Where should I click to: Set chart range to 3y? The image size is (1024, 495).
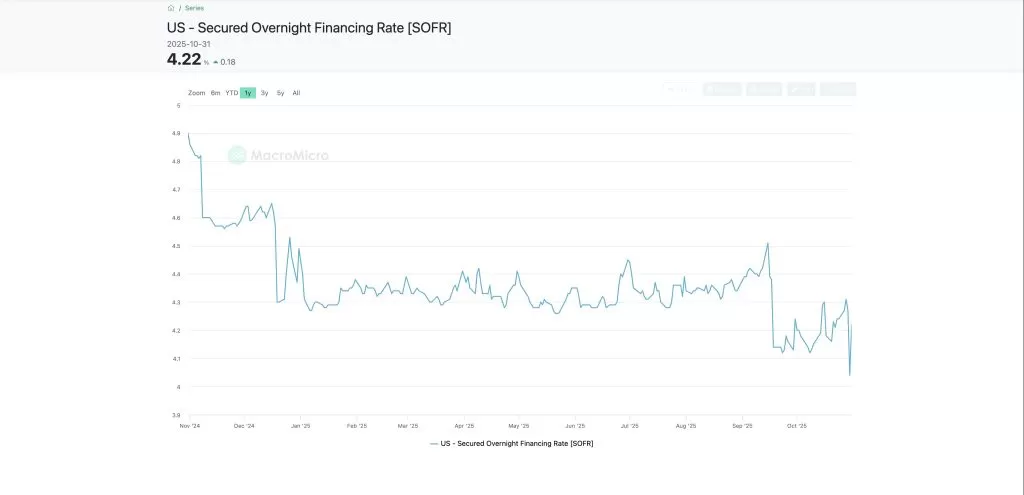pyautogui.click(x=264, y=93)
